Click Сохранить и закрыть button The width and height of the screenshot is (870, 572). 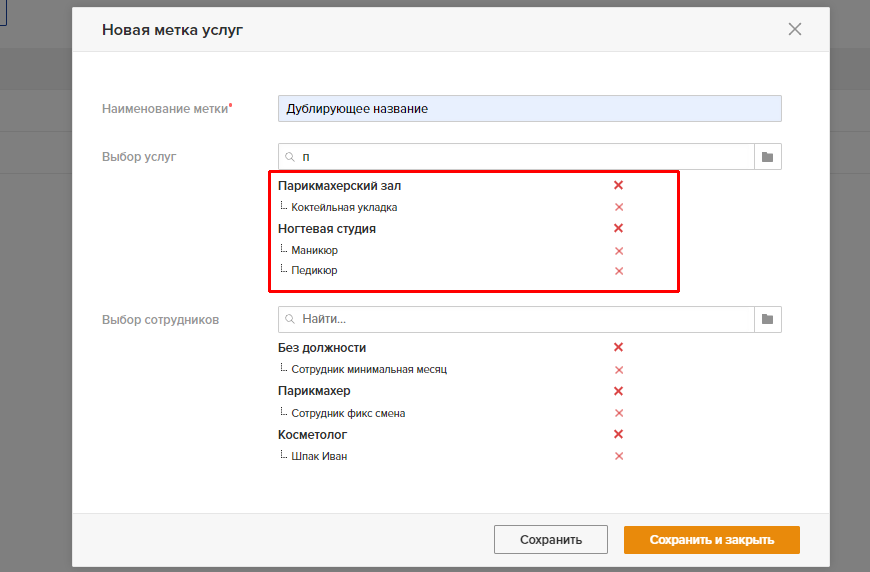click(x=711, y=540)
